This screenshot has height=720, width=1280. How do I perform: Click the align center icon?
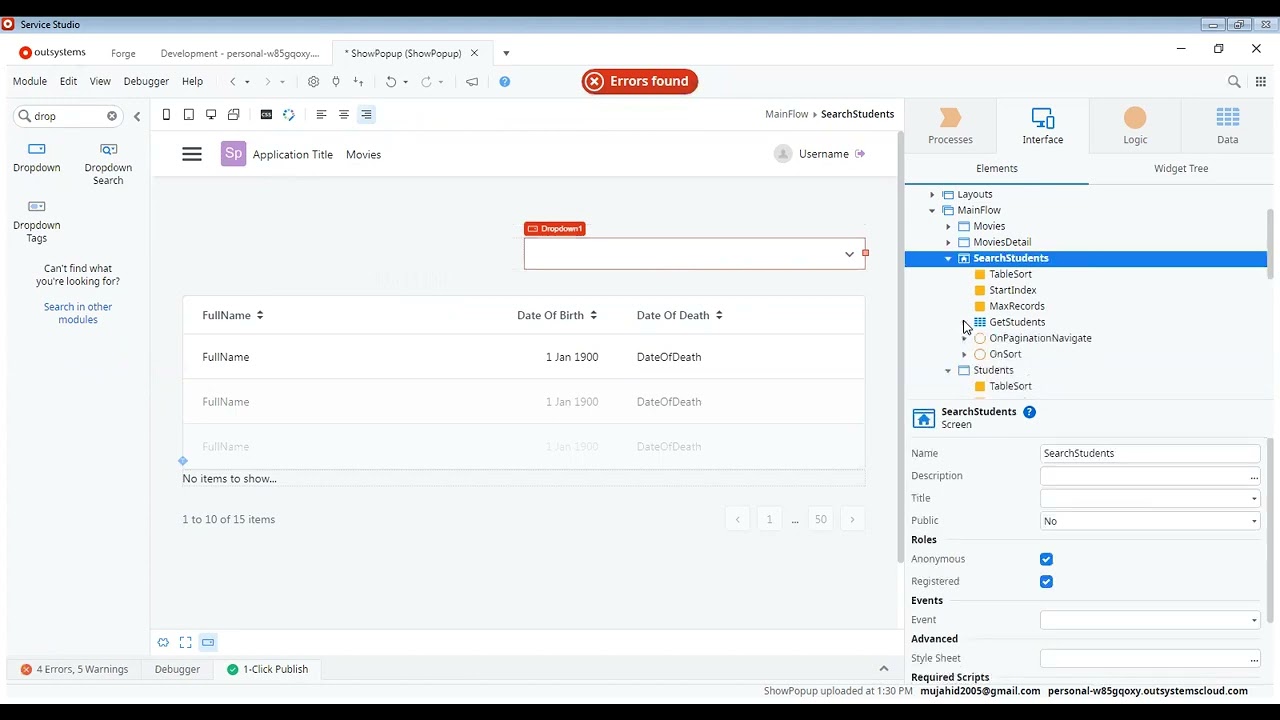pos(344,115)
